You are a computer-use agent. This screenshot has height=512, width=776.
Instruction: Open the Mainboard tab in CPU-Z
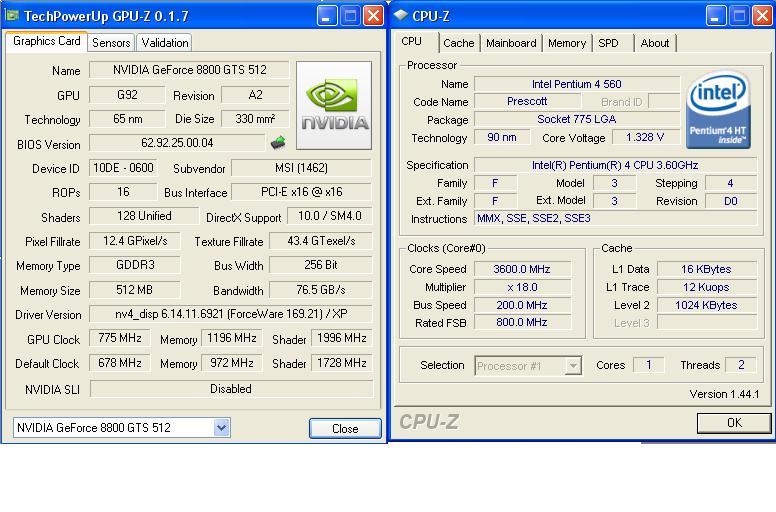(x=511, y=43)
